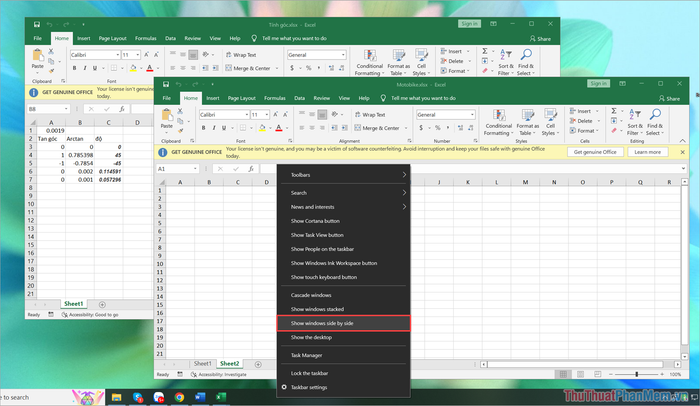Save the Motobike.xlsx workbook via toolbar icon

pos(166,84)
